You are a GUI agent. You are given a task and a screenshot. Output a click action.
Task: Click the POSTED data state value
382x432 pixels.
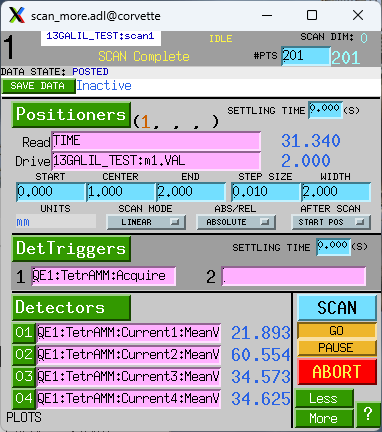90,72
